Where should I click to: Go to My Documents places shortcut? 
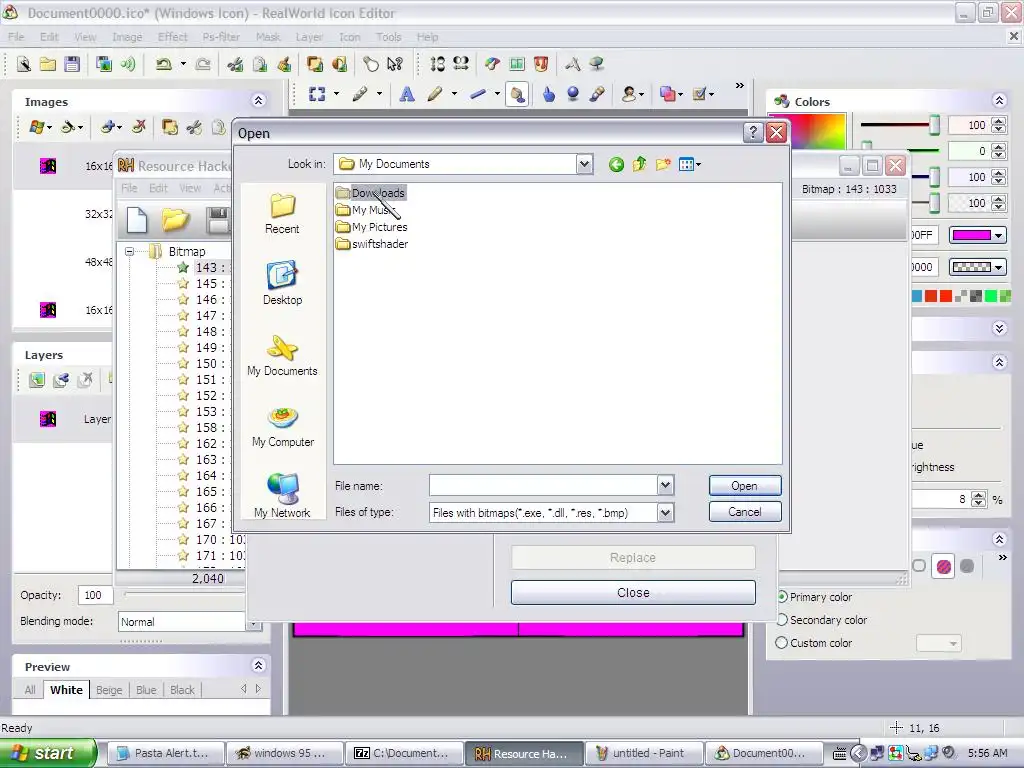[x=282, y=355]
